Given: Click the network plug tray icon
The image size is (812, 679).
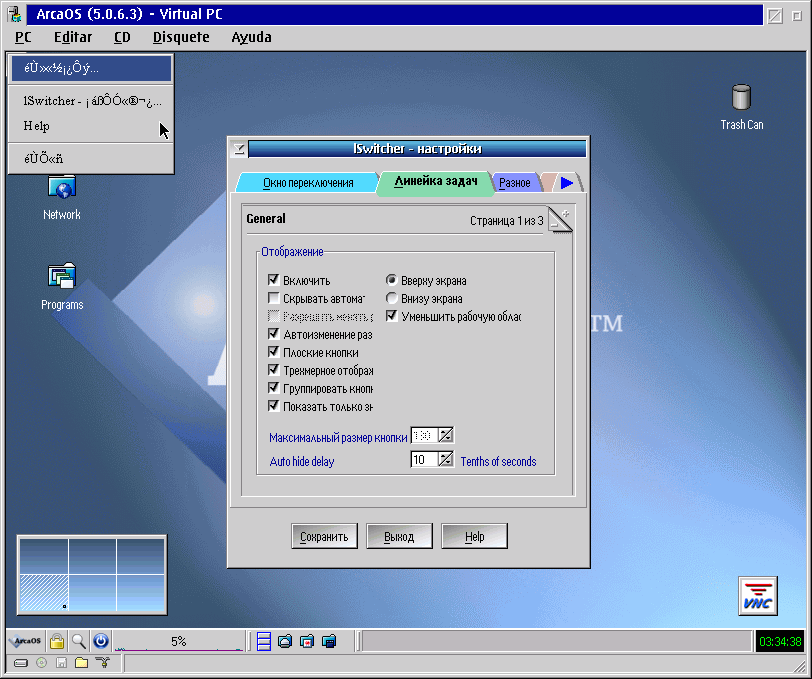Looking at the screenshot, I should click(103, 662).
